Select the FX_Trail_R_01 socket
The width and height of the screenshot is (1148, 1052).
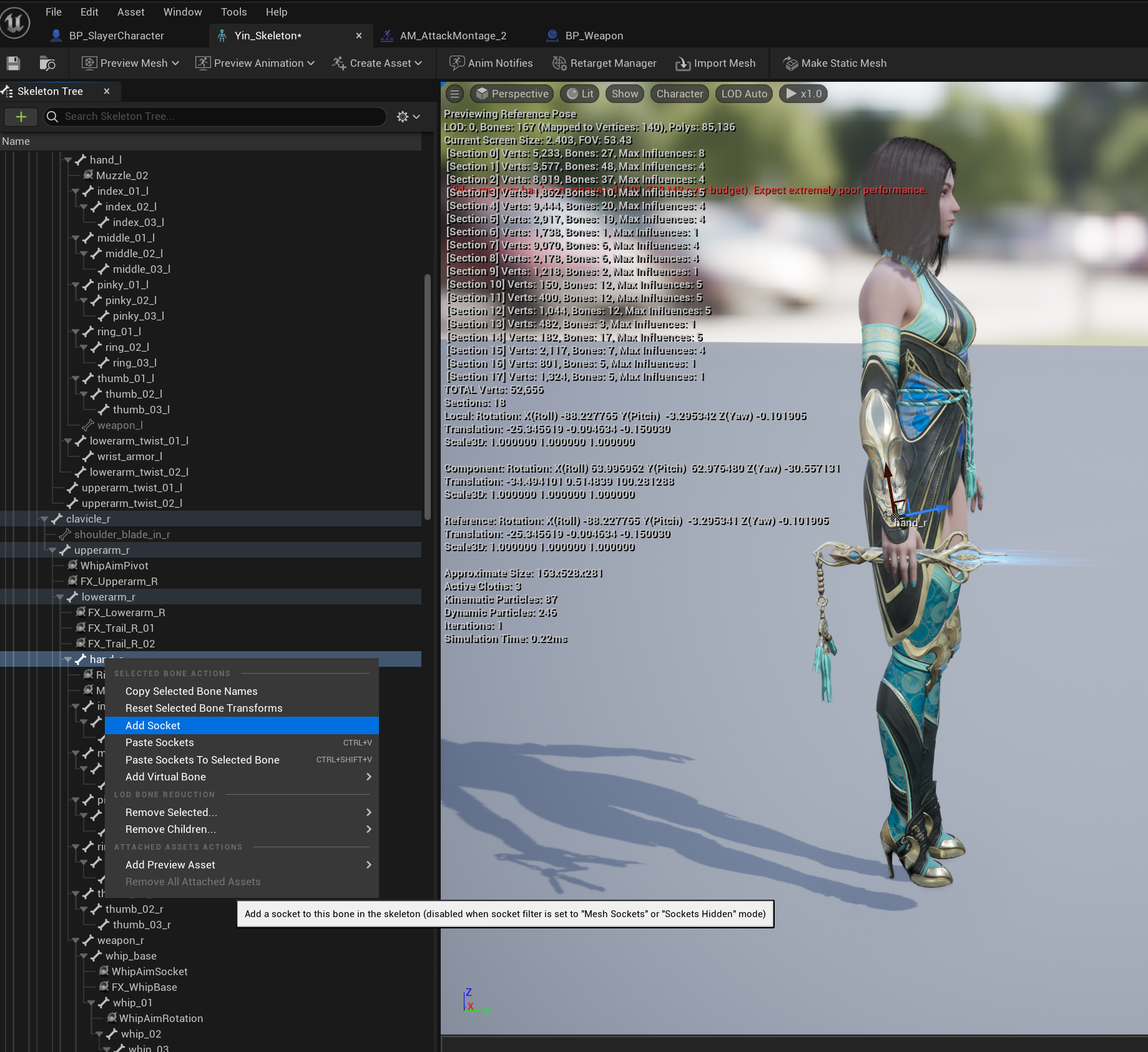pos(121,628)
